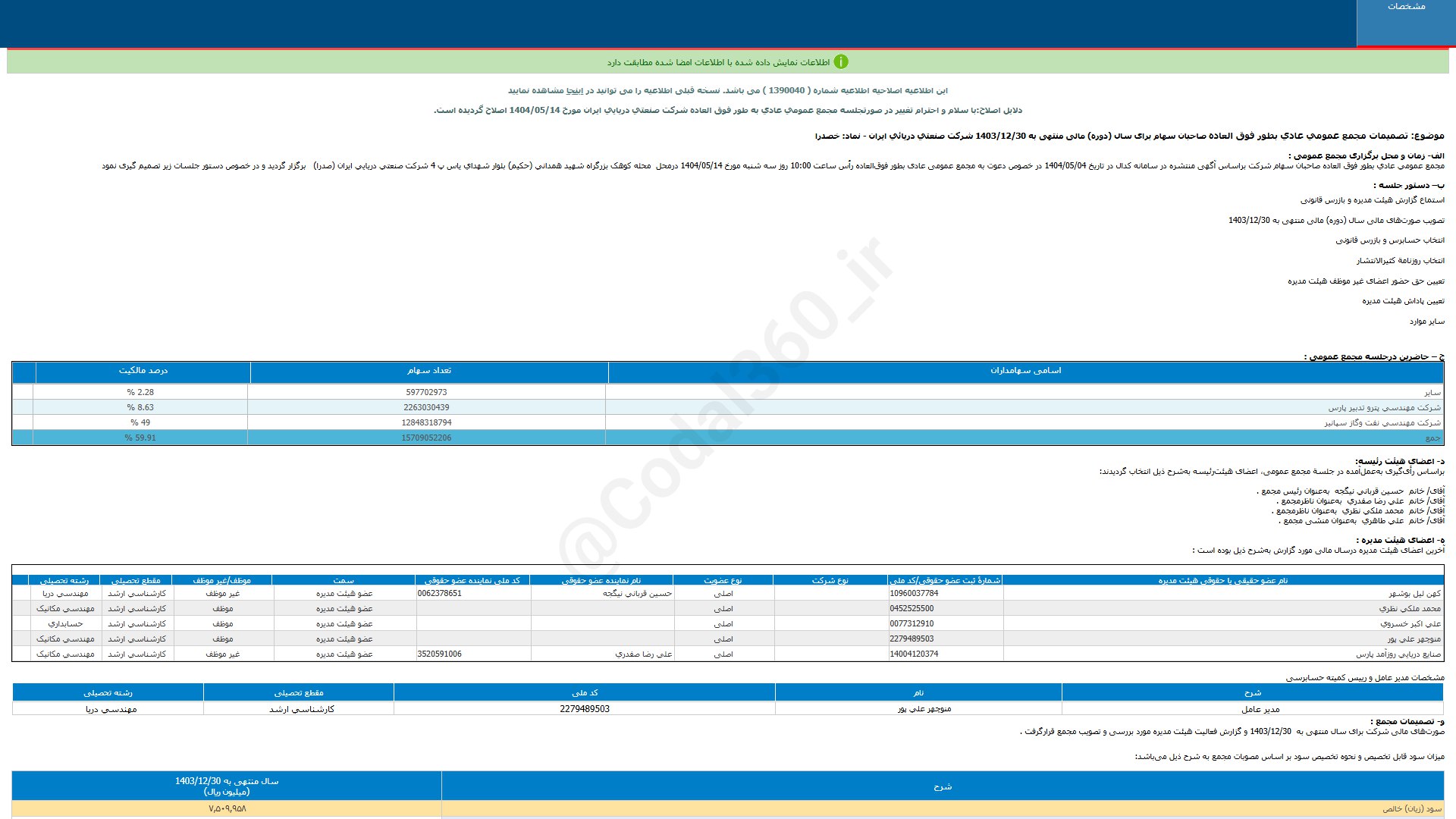This screenshot has height=819, width=1456.
Task: Select شرکت مهندسي نفت وگاز سپانیر cell
Action: [1382, 423]
